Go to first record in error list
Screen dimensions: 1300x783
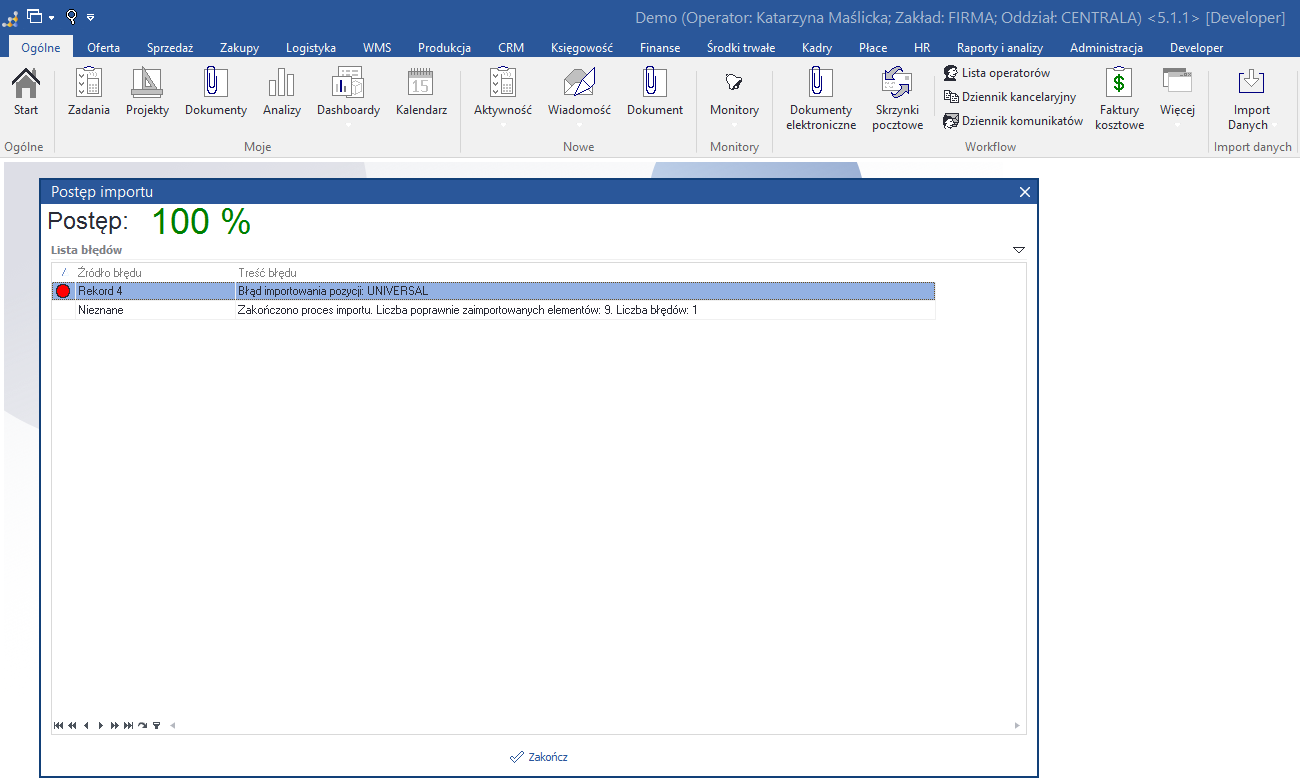(x=58, y=725)
